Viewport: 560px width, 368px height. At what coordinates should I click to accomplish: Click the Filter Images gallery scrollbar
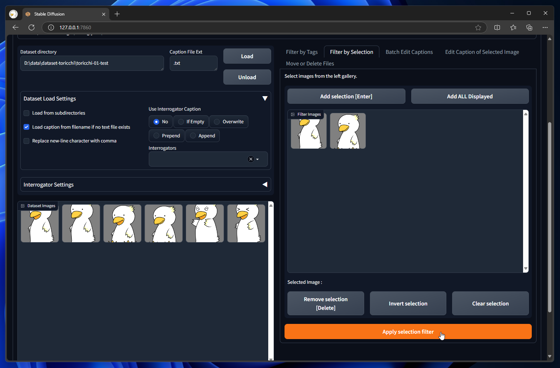pyautogui.click(x=525, y=191)
